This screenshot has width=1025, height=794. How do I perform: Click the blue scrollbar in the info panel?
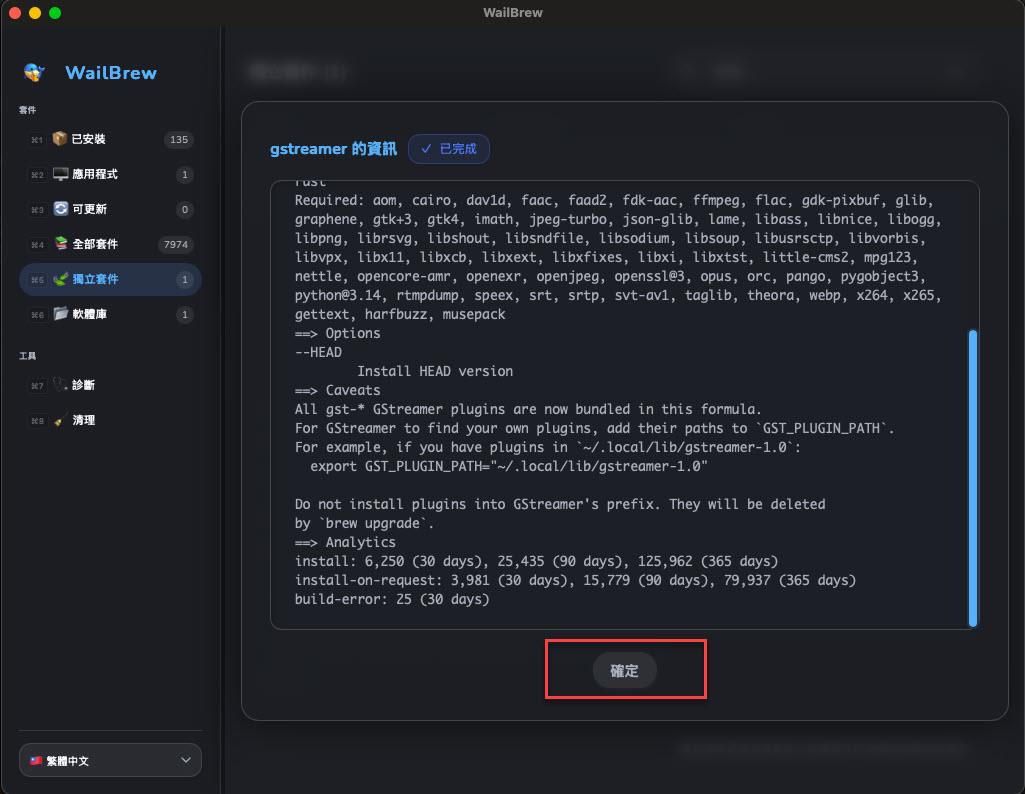973,477
